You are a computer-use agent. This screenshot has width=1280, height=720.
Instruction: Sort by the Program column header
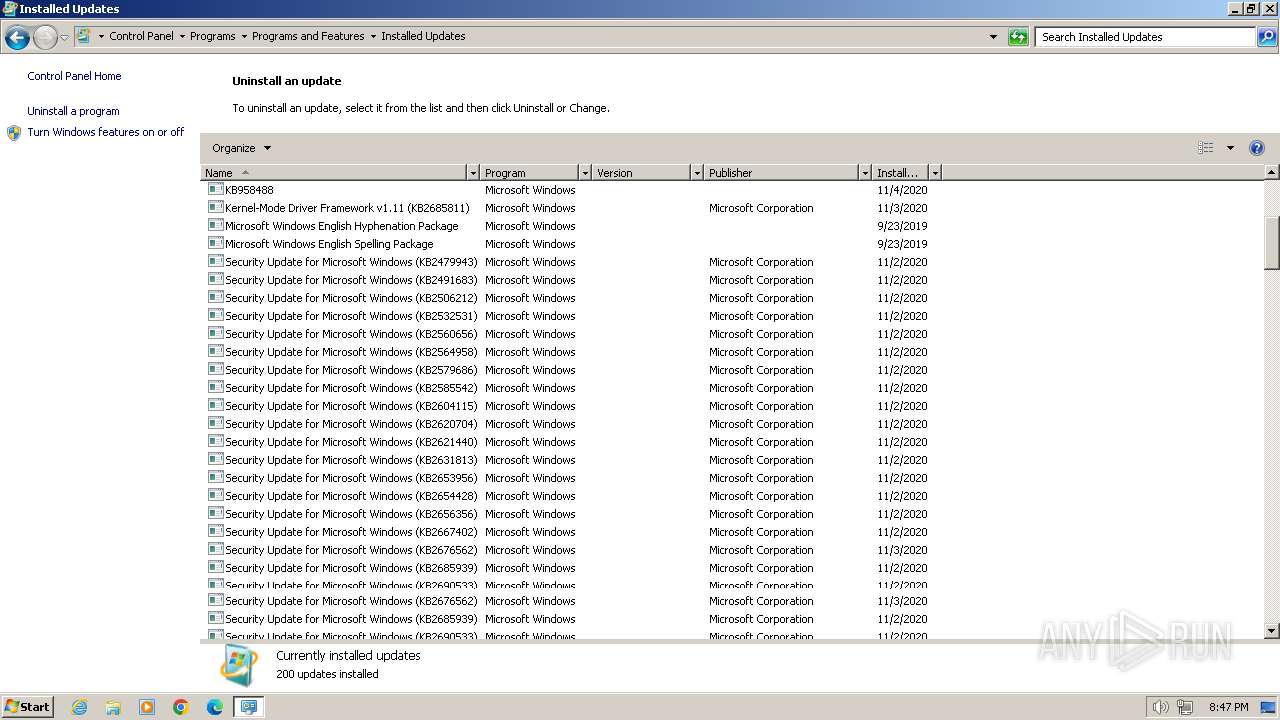[x=529, y=173]
